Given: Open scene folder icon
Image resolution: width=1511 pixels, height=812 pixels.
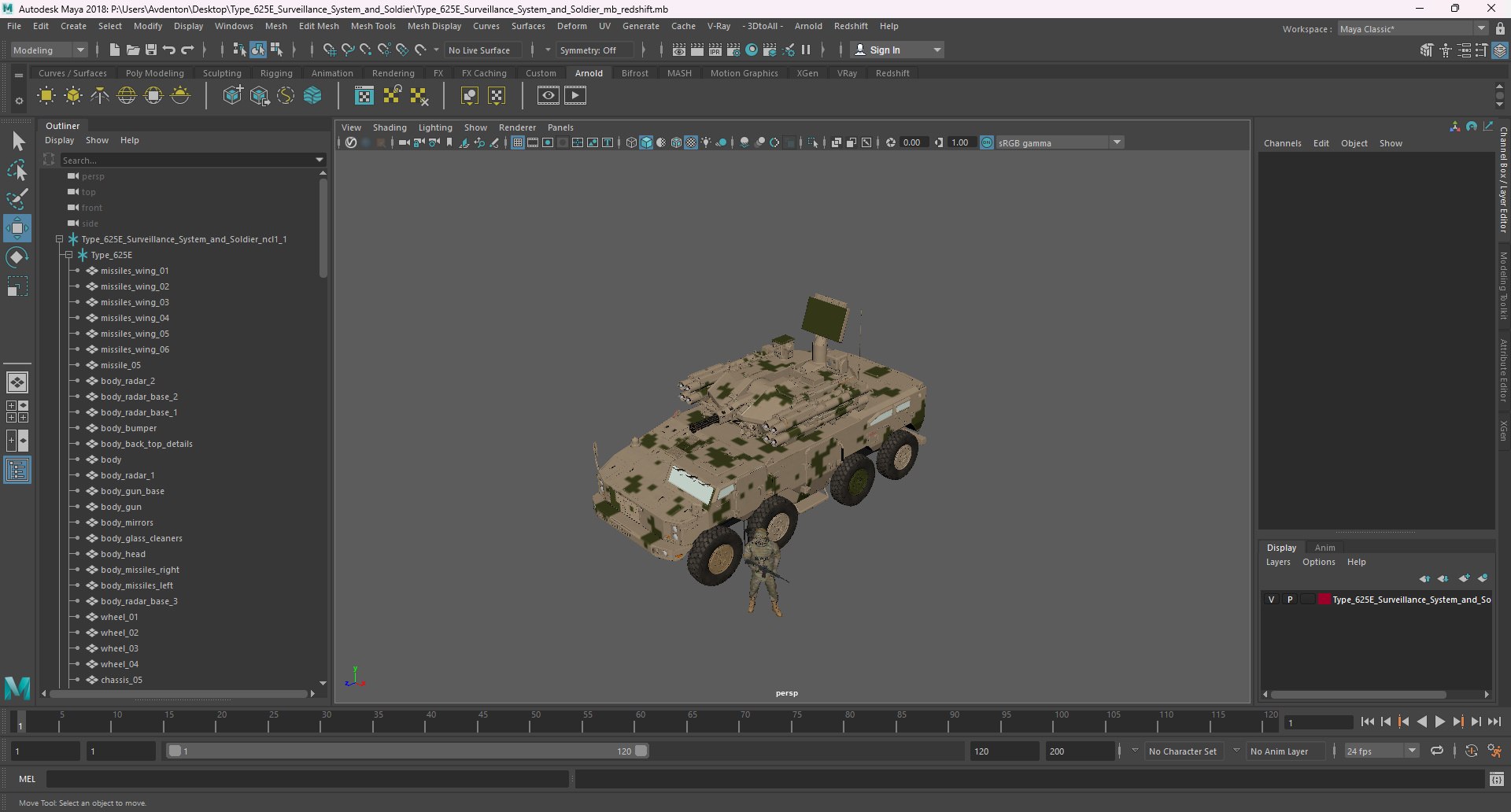Looking at the screenshot, I should 133,50.
